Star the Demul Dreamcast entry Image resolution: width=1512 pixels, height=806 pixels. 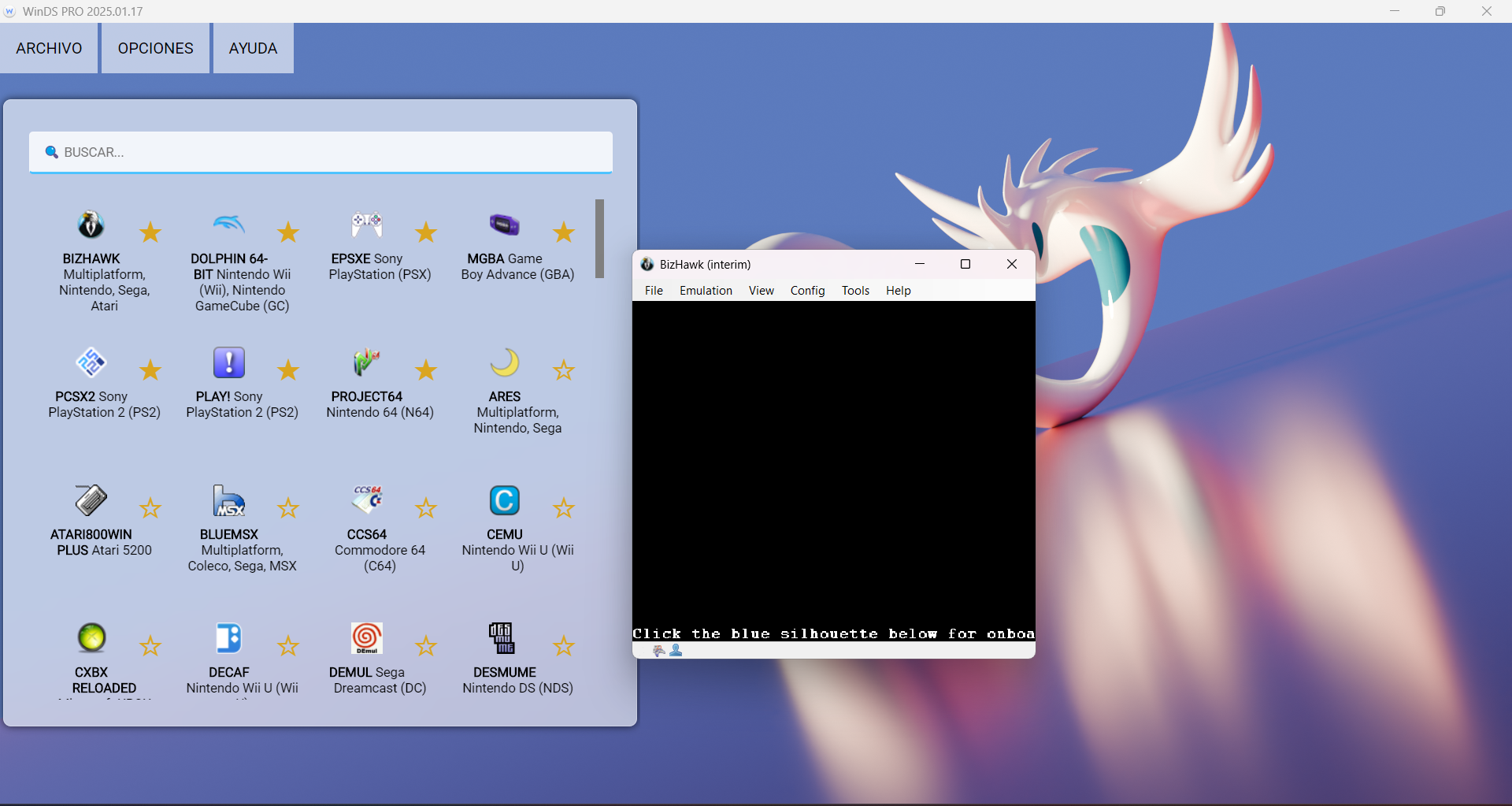426,646
